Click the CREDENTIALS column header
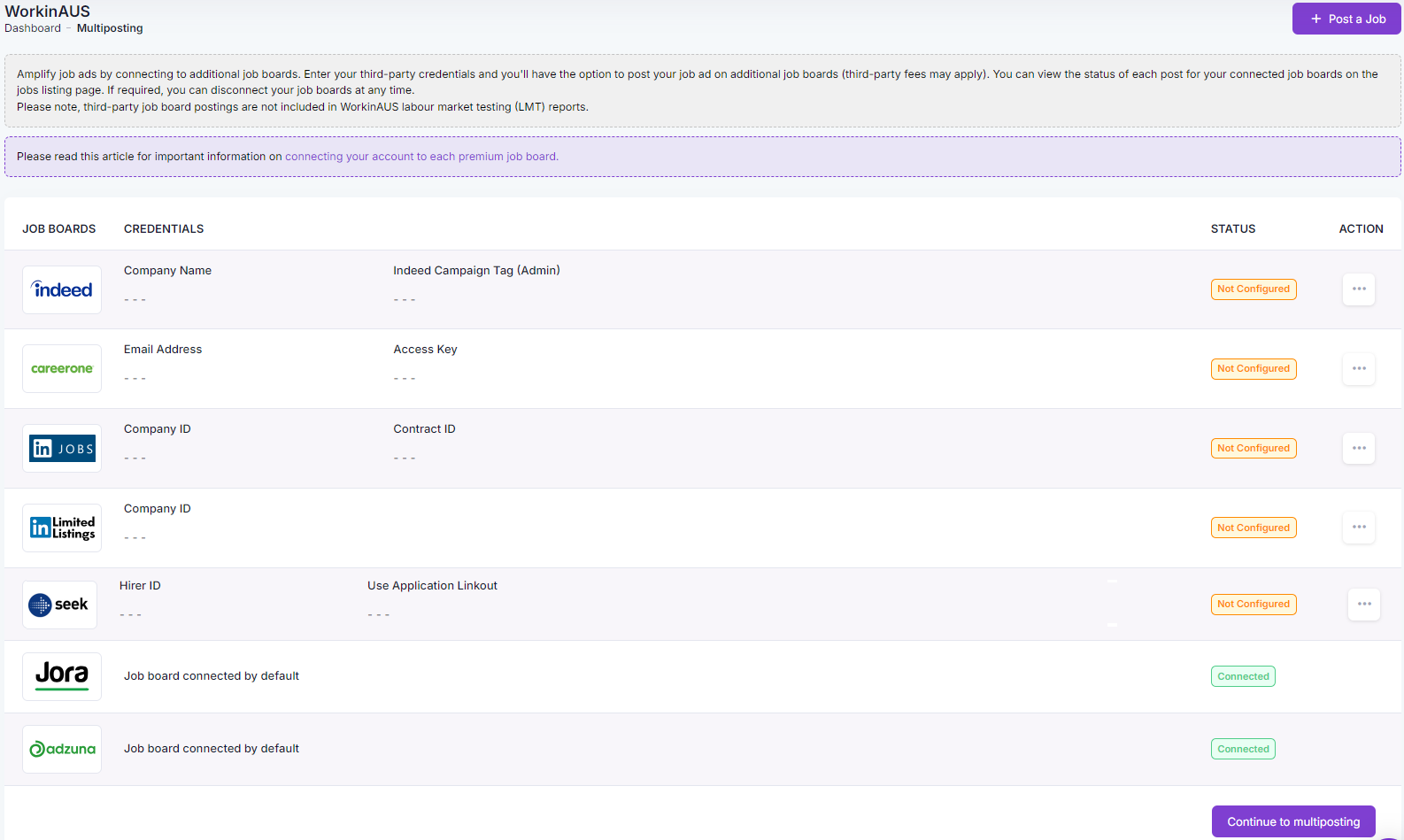The image size is (1404, 840). point(164,229)
